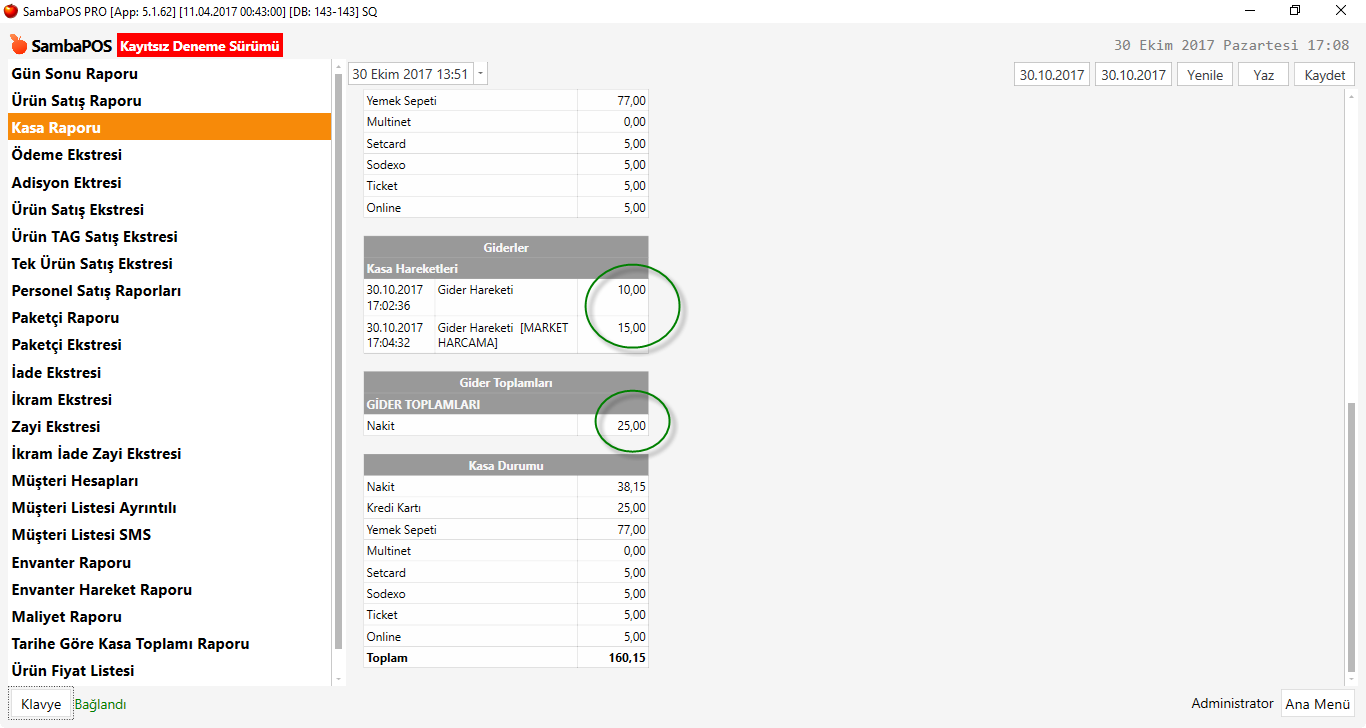This screenshot has height=728, width=1366.
Task: Open Müşteri Hesapları report
Action: tap(75, 481)
